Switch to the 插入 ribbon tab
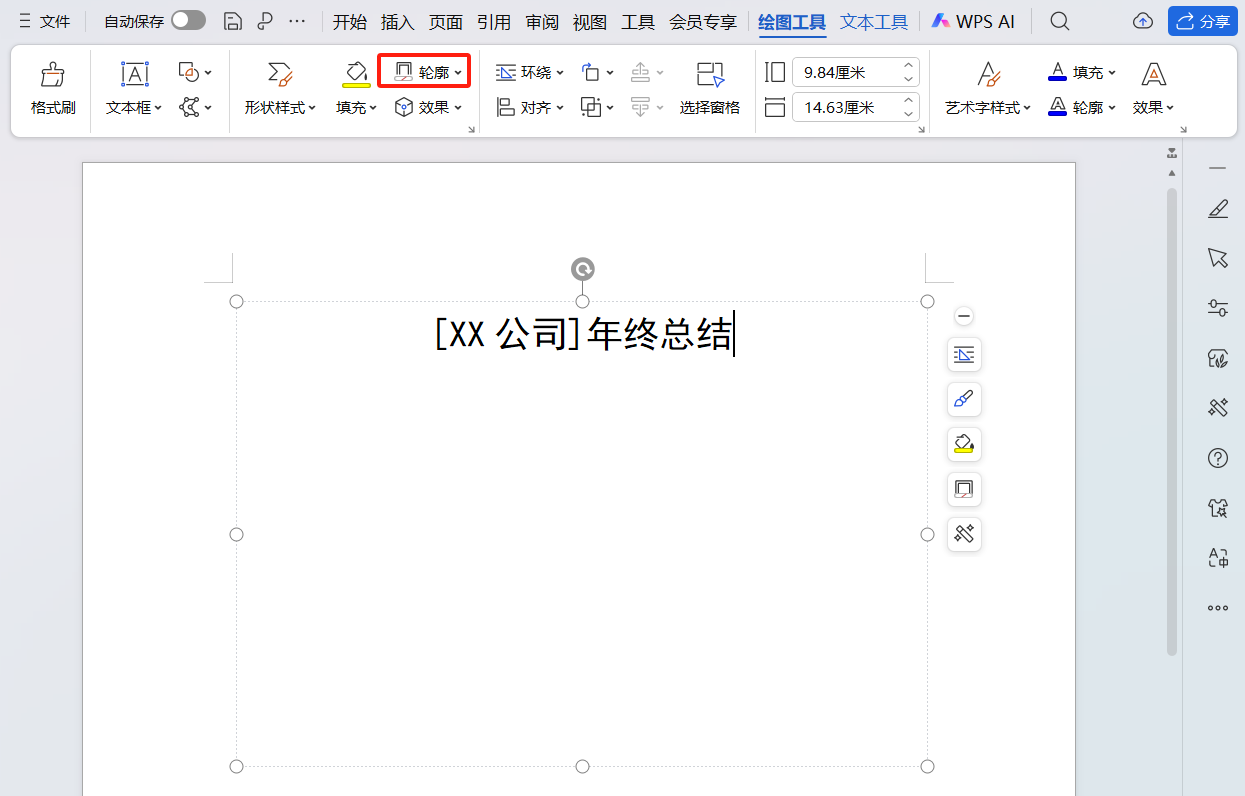Screen dimensions: 1245x796 (x=397, y=20)
